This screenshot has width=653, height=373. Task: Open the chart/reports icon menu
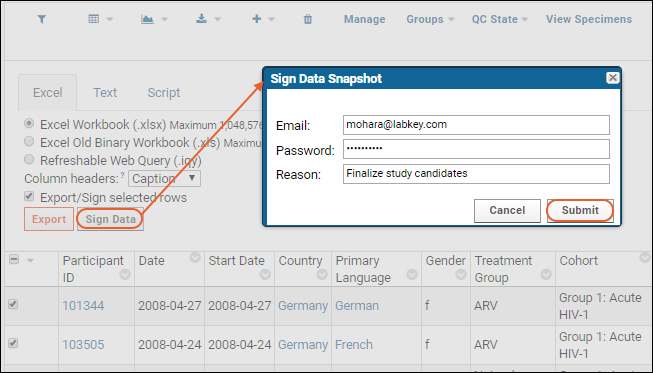coord(154,19)
